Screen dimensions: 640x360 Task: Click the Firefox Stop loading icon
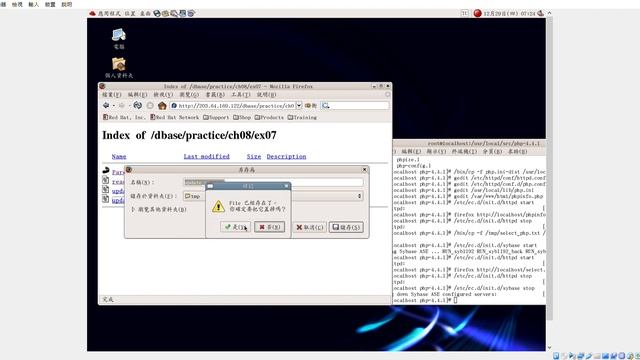150,105
